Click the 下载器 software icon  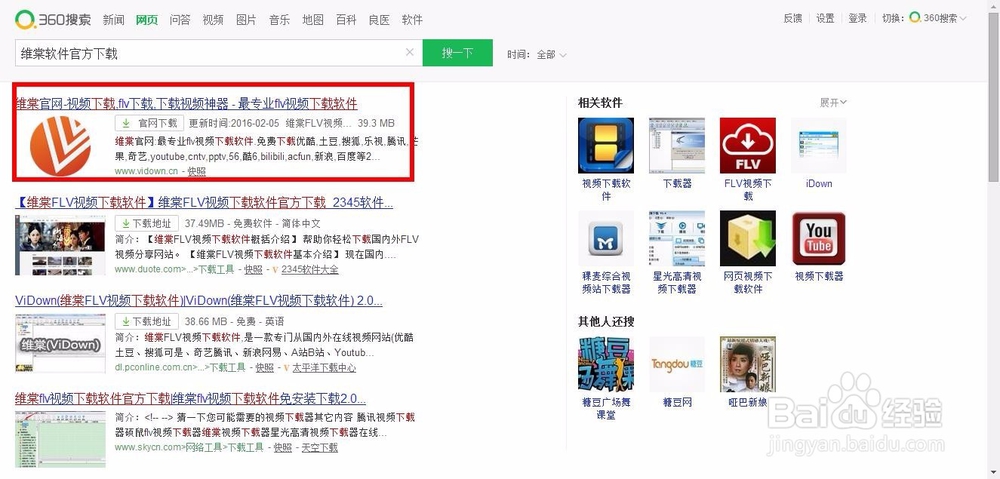(x=677, y=145)
